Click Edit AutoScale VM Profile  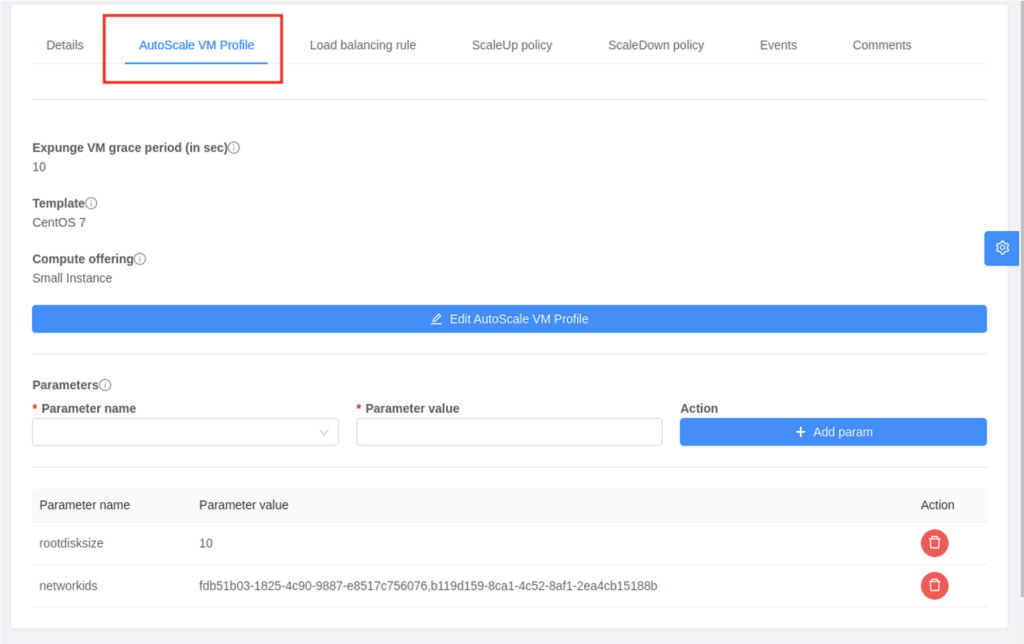pos(509,318)
